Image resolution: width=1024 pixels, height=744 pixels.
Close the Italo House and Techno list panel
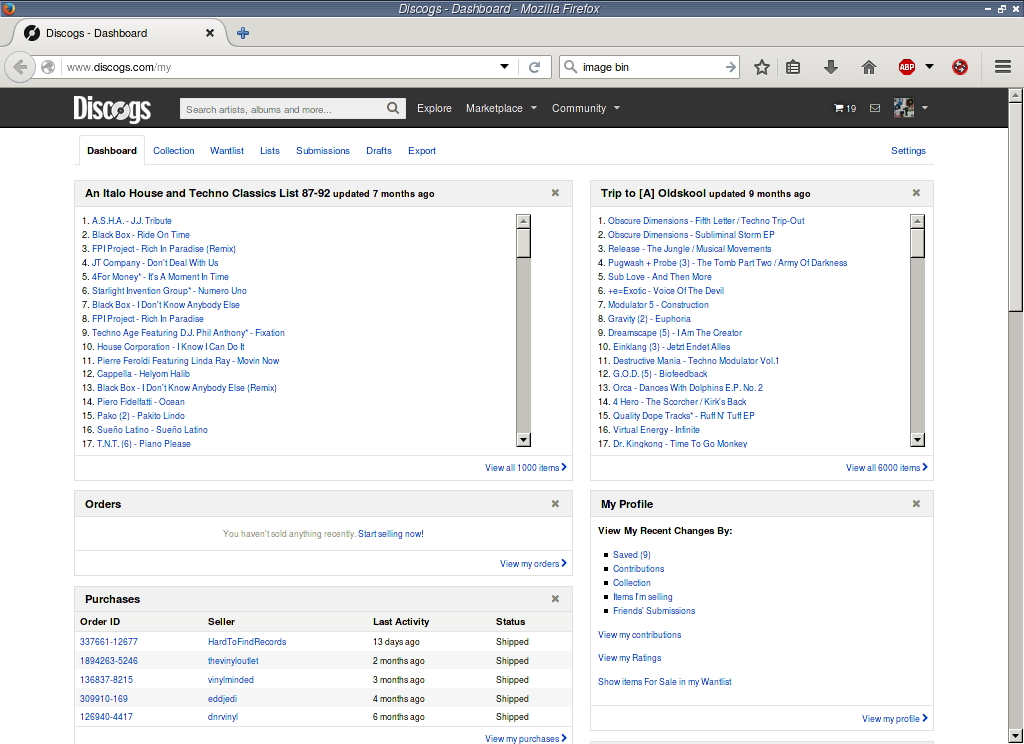tap(555, 193)
